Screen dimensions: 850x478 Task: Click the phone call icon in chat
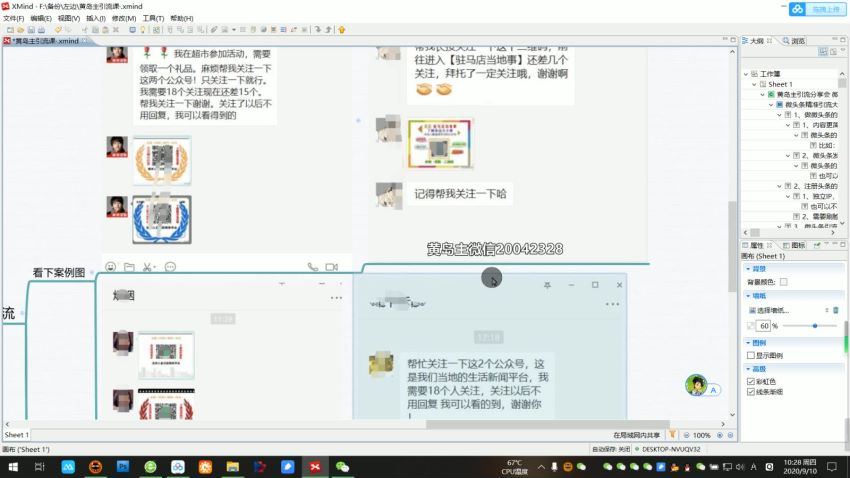[x=313, y=267]
